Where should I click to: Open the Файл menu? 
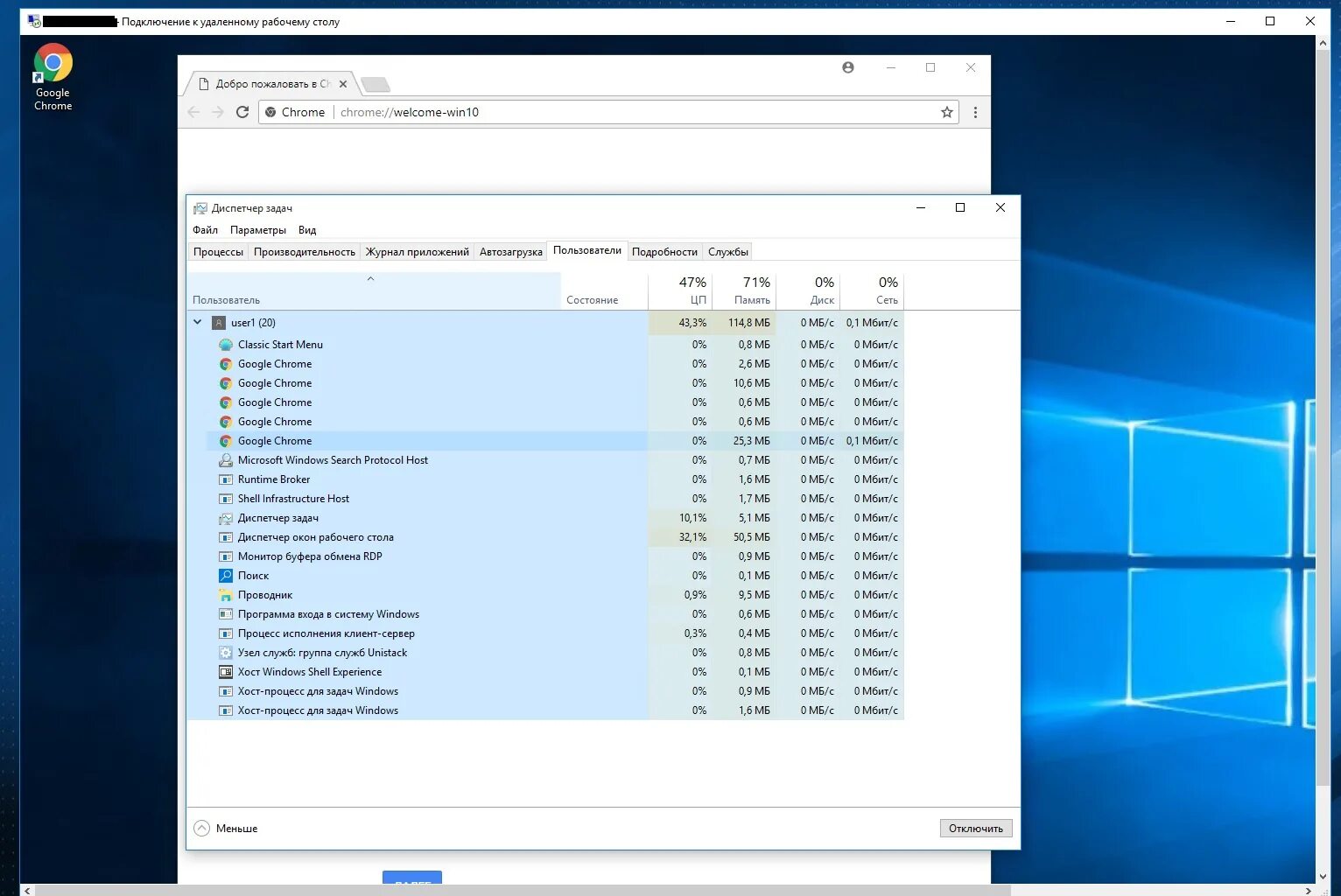(206, 230)
